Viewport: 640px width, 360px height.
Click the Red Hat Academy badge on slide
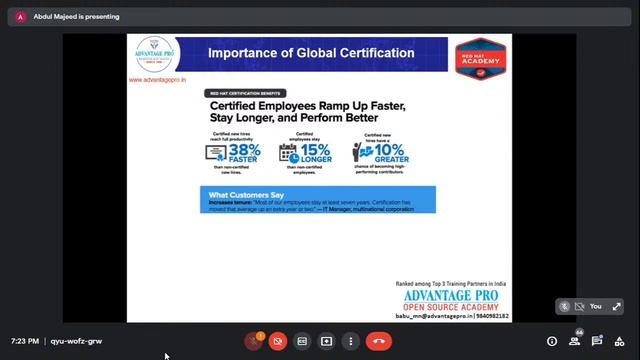[481, 59]
